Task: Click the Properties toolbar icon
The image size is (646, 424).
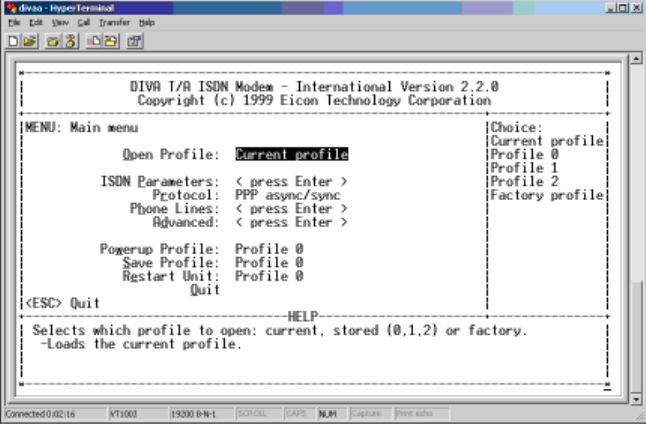Action: pos(134,41)
